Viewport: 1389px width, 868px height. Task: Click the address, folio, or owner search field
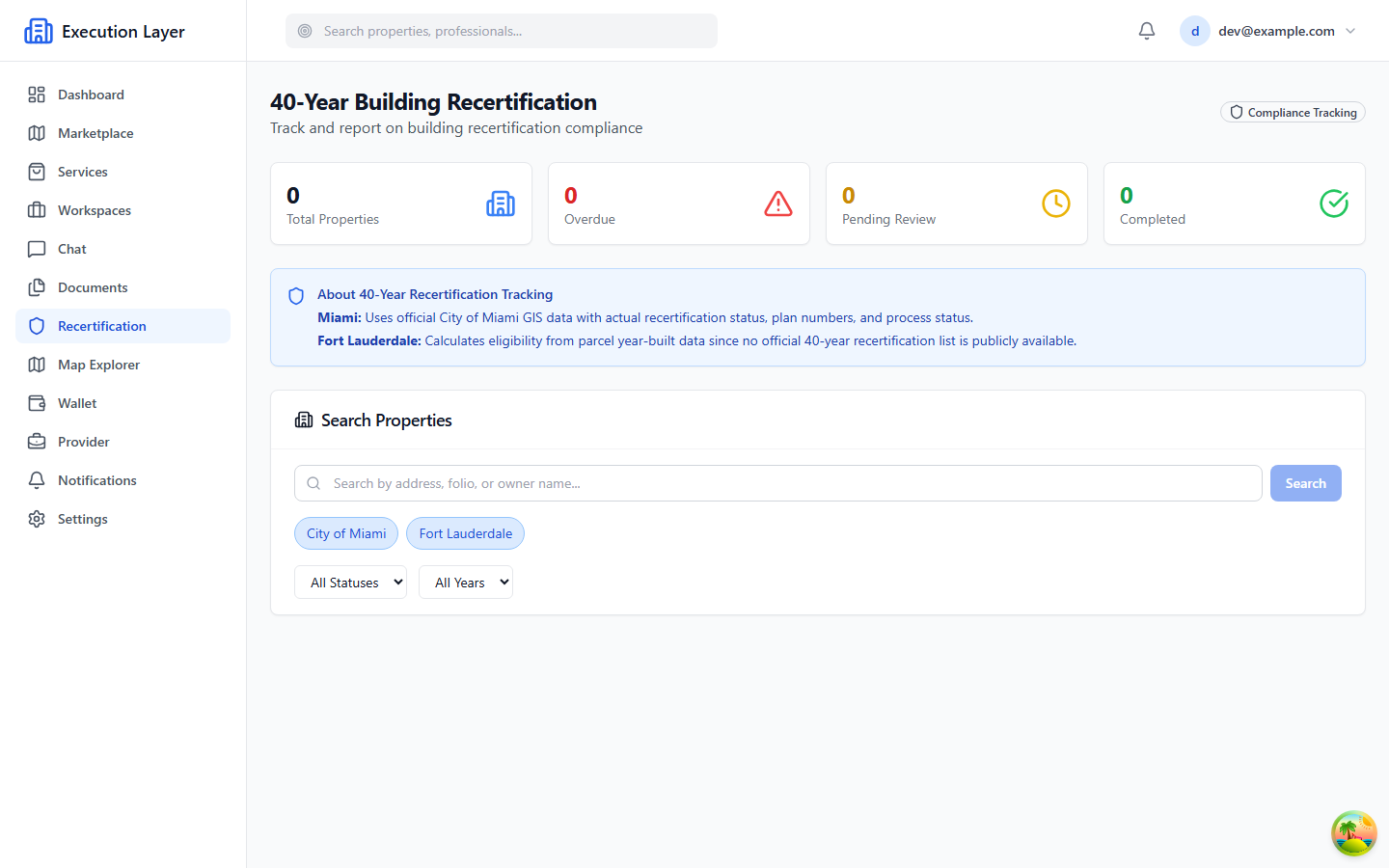(778, 483)
